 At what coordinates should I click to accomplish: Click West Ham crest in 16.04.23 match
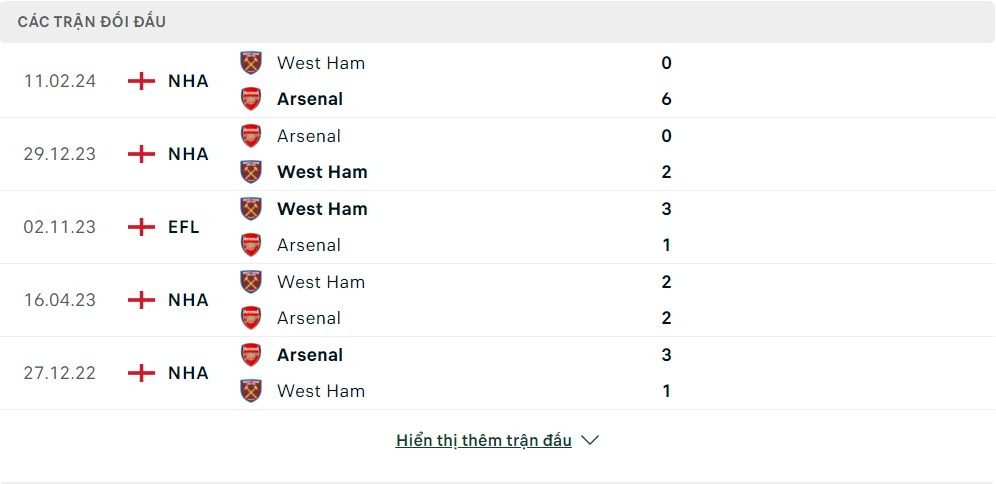click(251, 282)
